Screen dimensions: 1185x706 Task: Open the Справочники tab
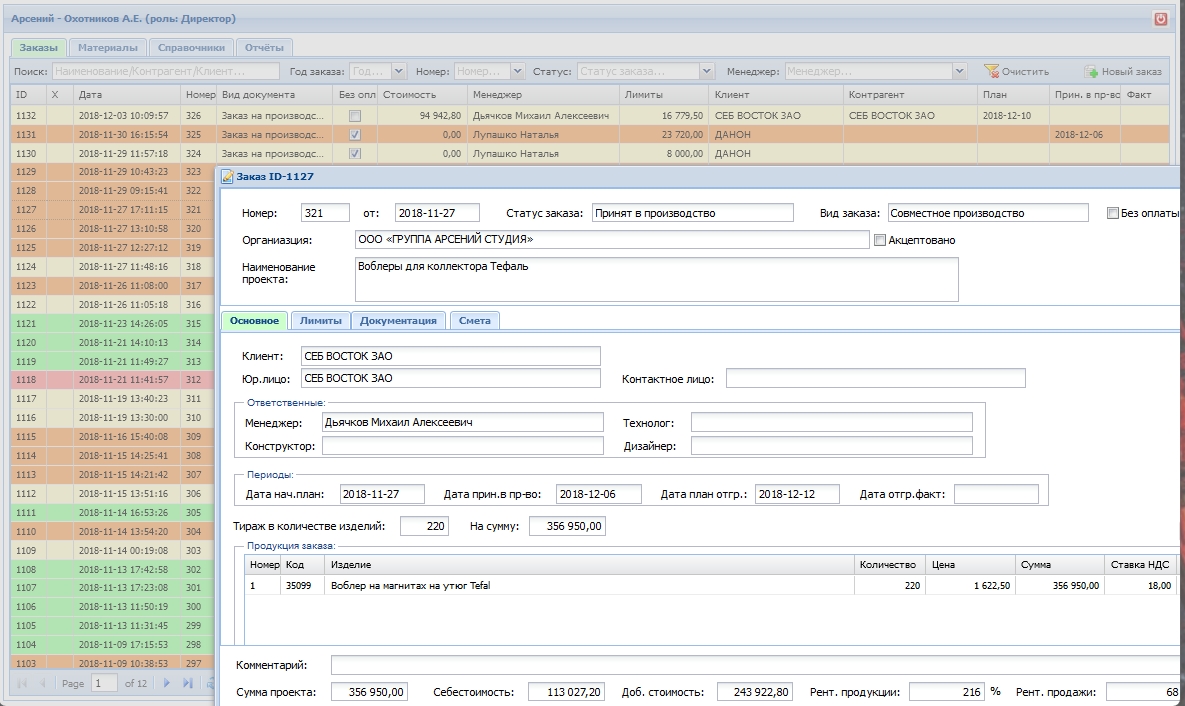pos(192,47)
